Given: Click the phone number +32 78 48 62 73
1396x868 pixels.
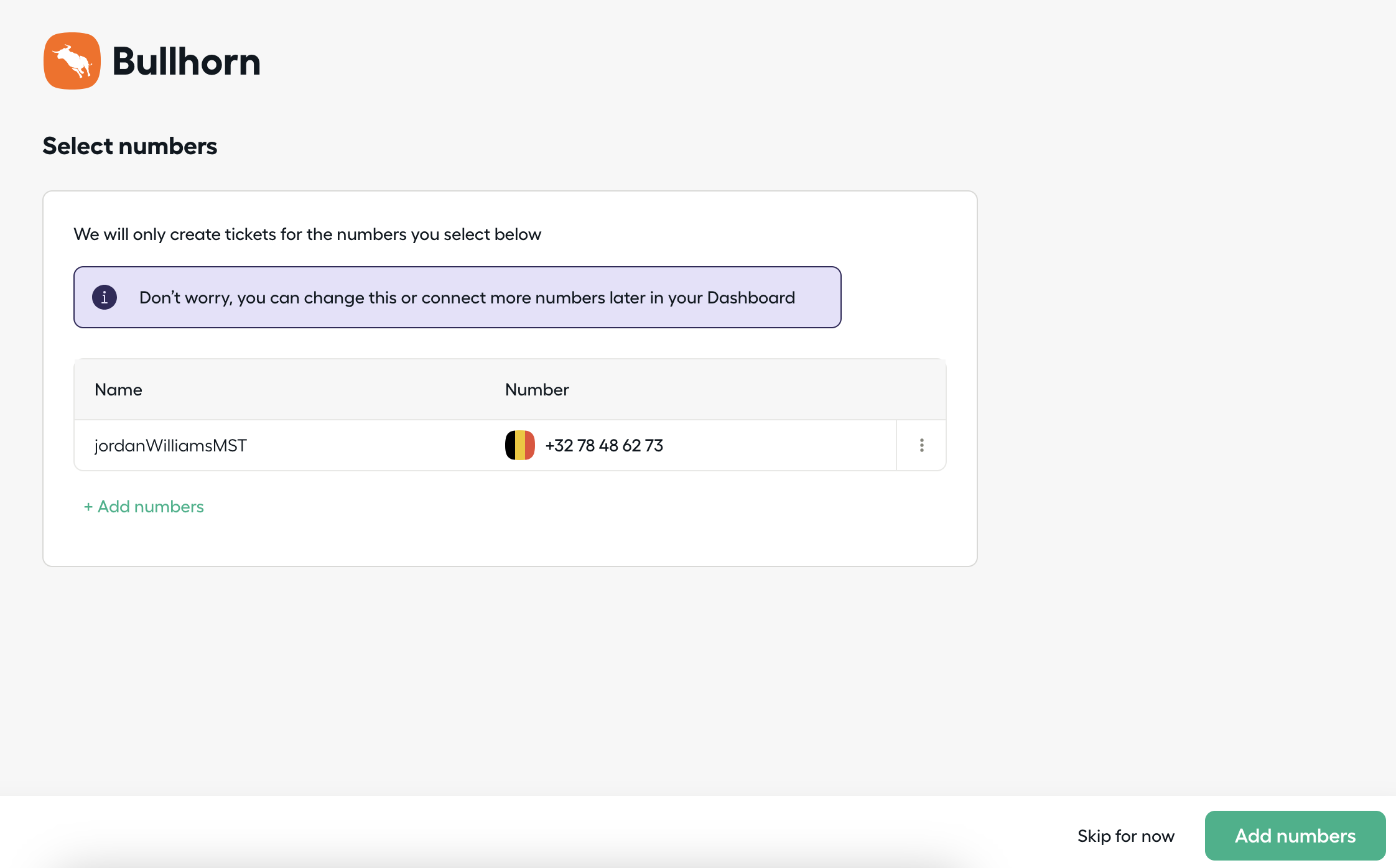Looking at the screenshot, I should tap(604, 445).
